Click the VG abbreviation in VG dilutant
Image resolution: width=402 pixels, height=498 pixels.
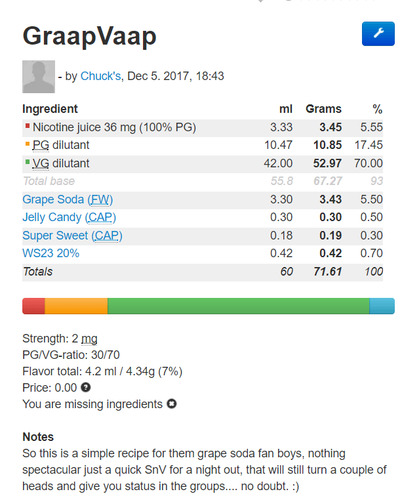pos(41,163)
